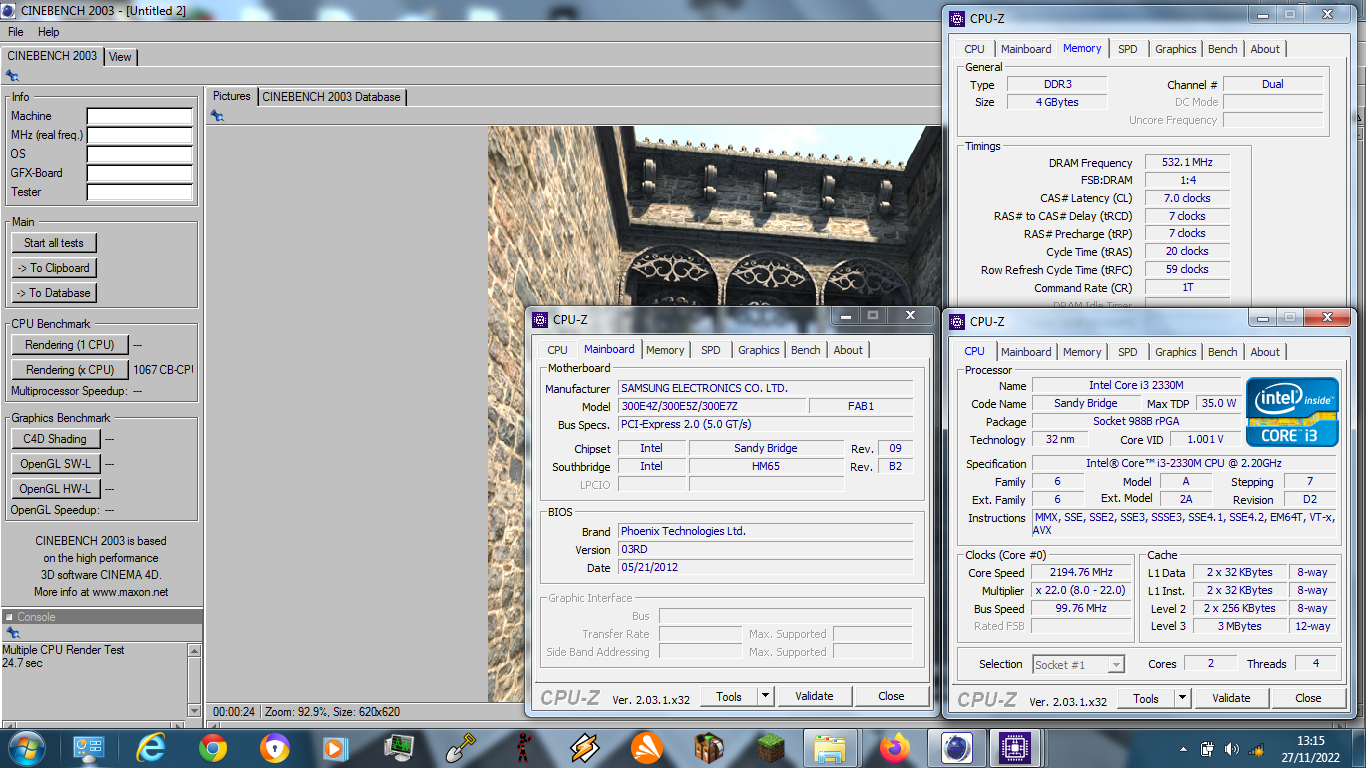Open the red and black figure taskbar icon
Screen dimensions: 1366x768
point(522,748)
